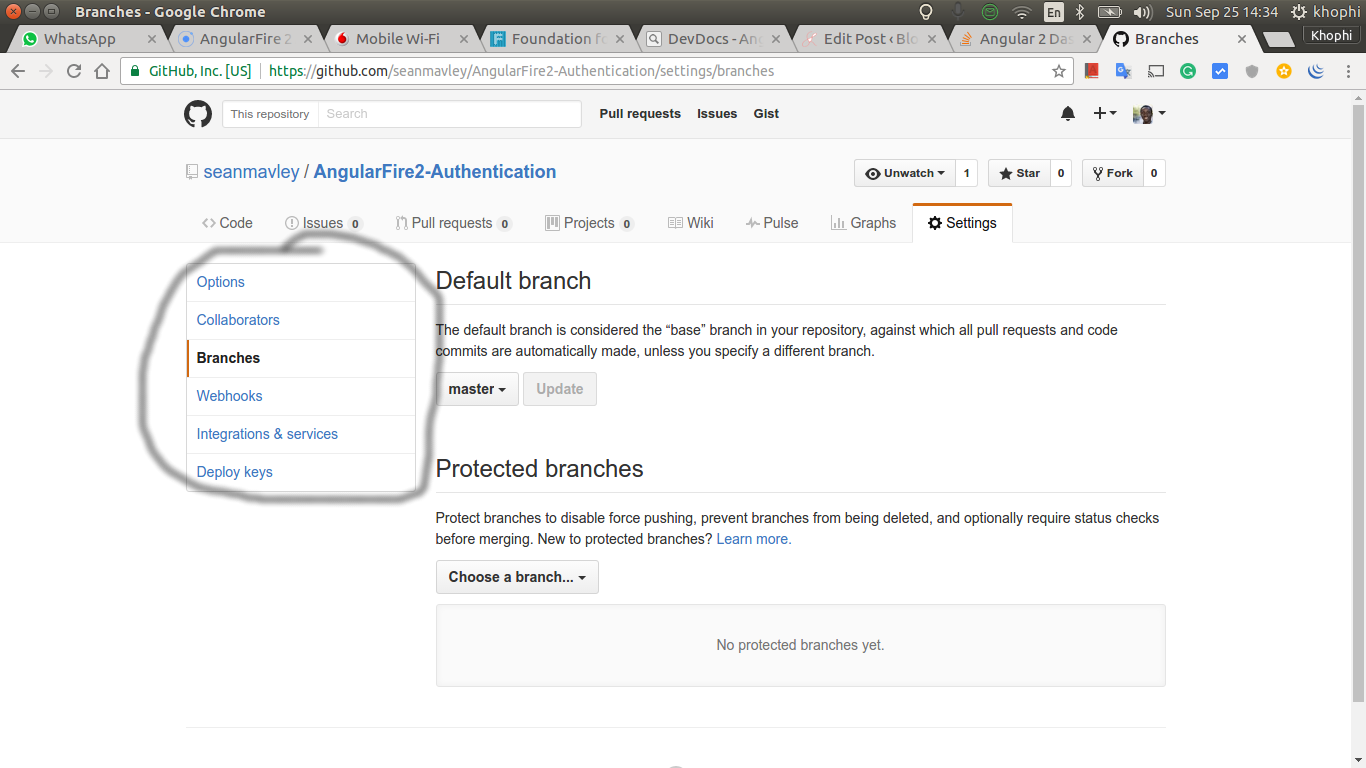
Task: Fork the repository
Action: click(x=1112, y=173)
